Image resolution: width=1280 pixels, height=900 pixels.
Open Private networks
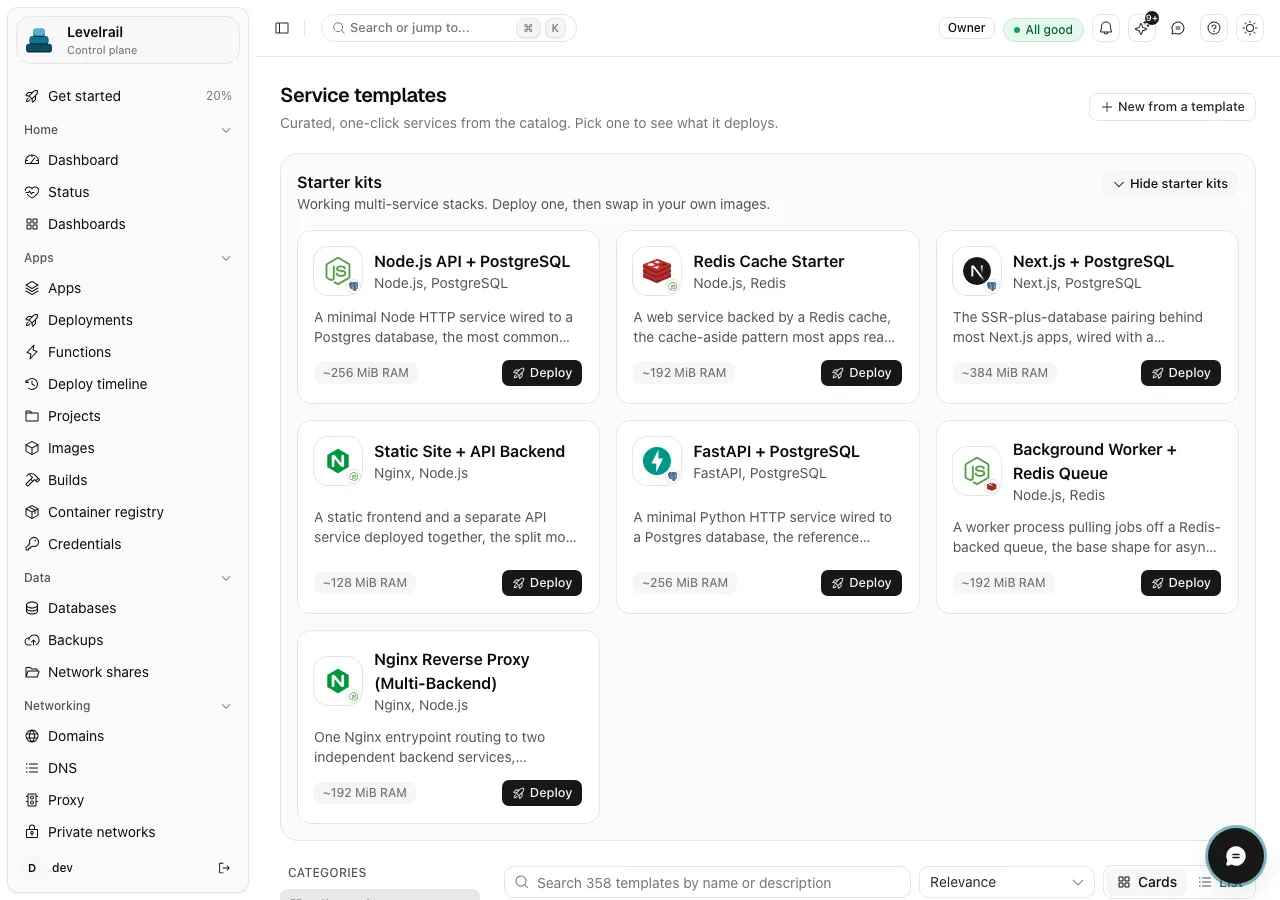(128, 832)
